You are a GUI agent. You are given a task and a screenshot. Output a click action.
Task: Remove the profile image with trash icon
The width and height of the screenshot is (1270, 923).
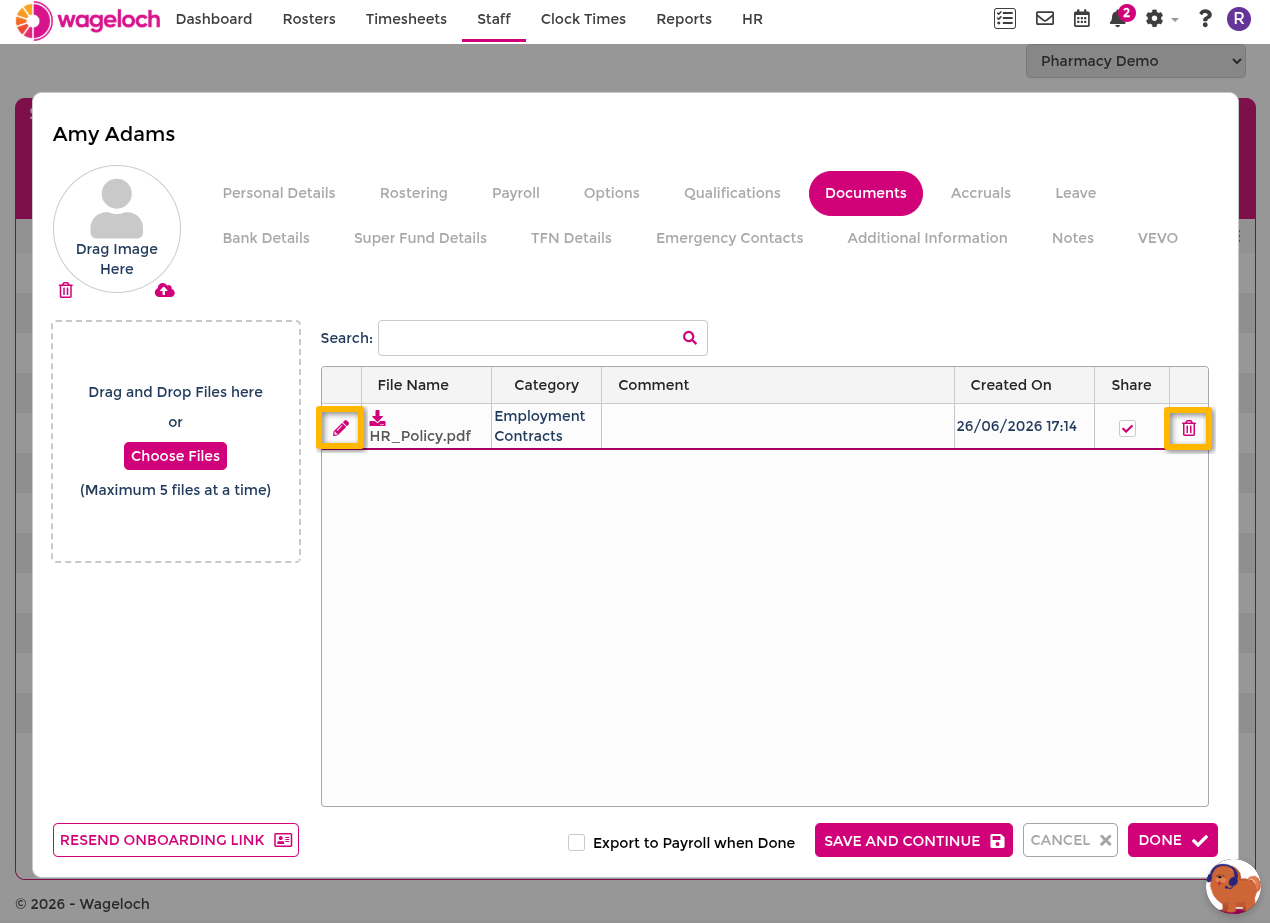pyautogui.click(x=66, y=290)
